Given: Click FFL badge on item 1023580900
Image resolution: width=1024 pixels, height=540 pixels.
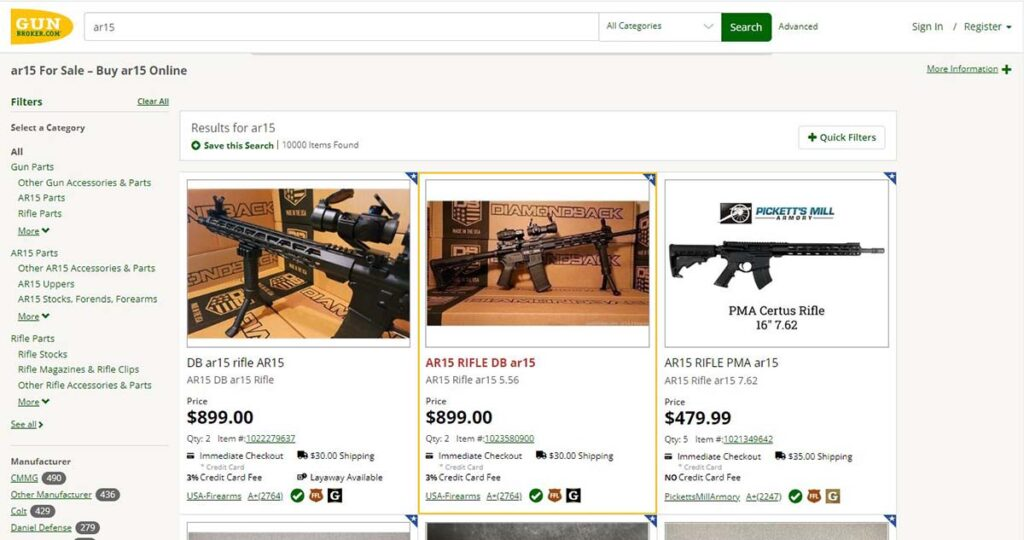Looking at the screenshot, I should [x=554, y=496].
